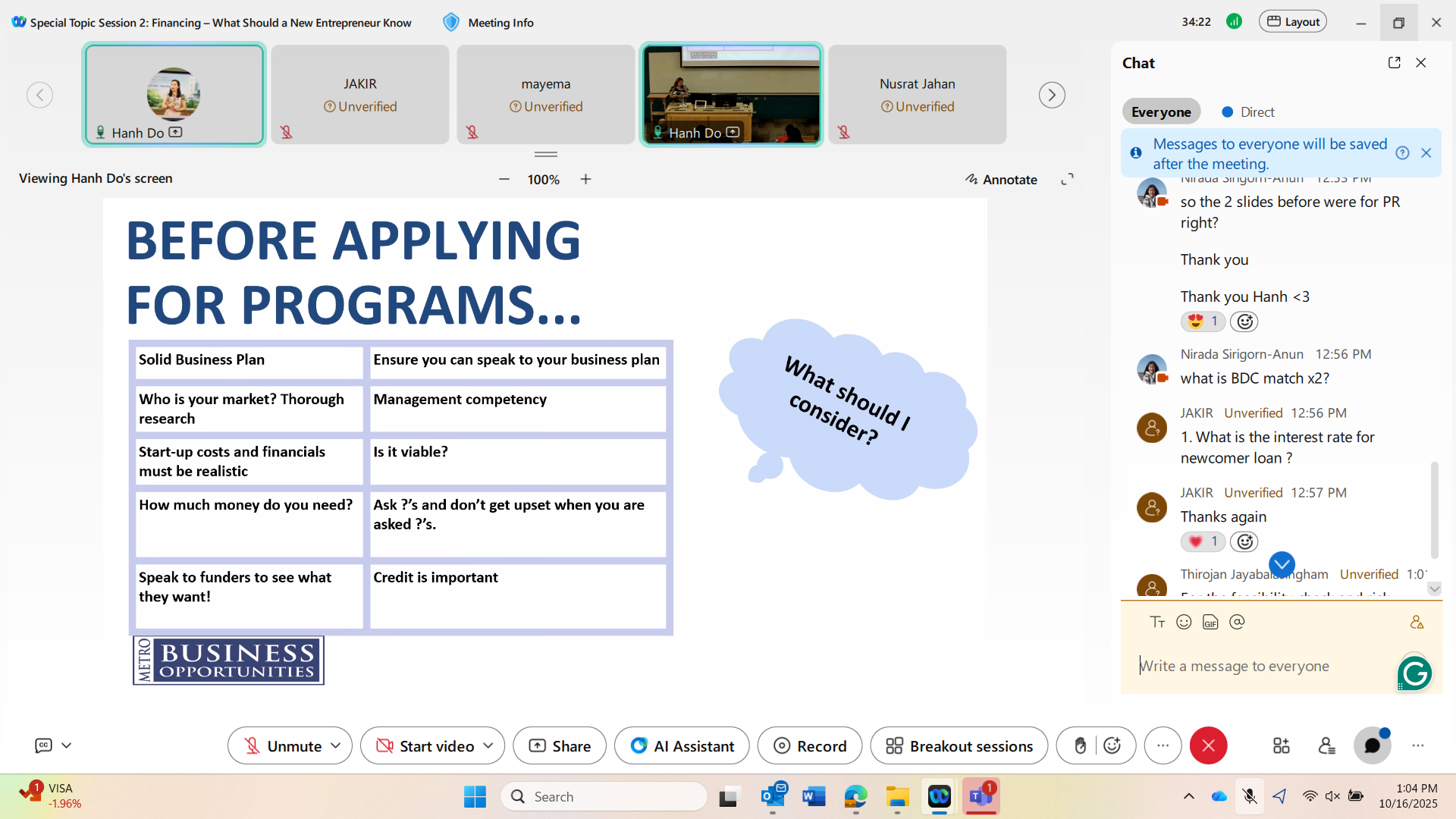Click the GIF icon in chat toolbar
1456x819 pixels.
tap(1210, 623)
